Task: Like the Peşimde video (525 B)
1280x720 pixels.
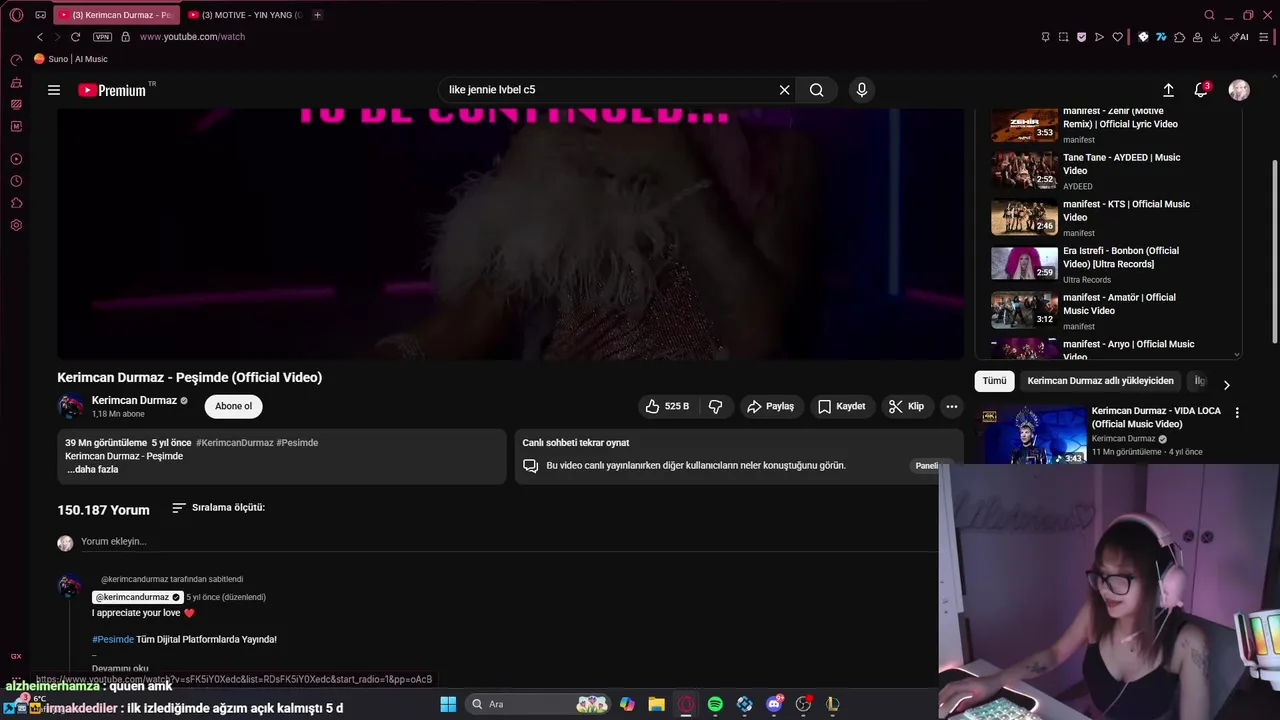Action: click(668, 406)
